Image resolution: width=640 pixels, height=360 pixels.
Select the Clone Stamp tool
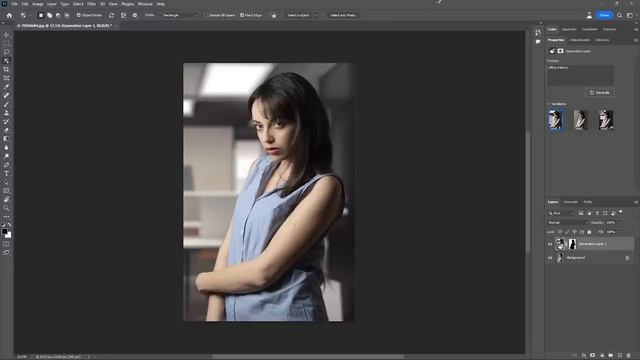pos(6,113)
